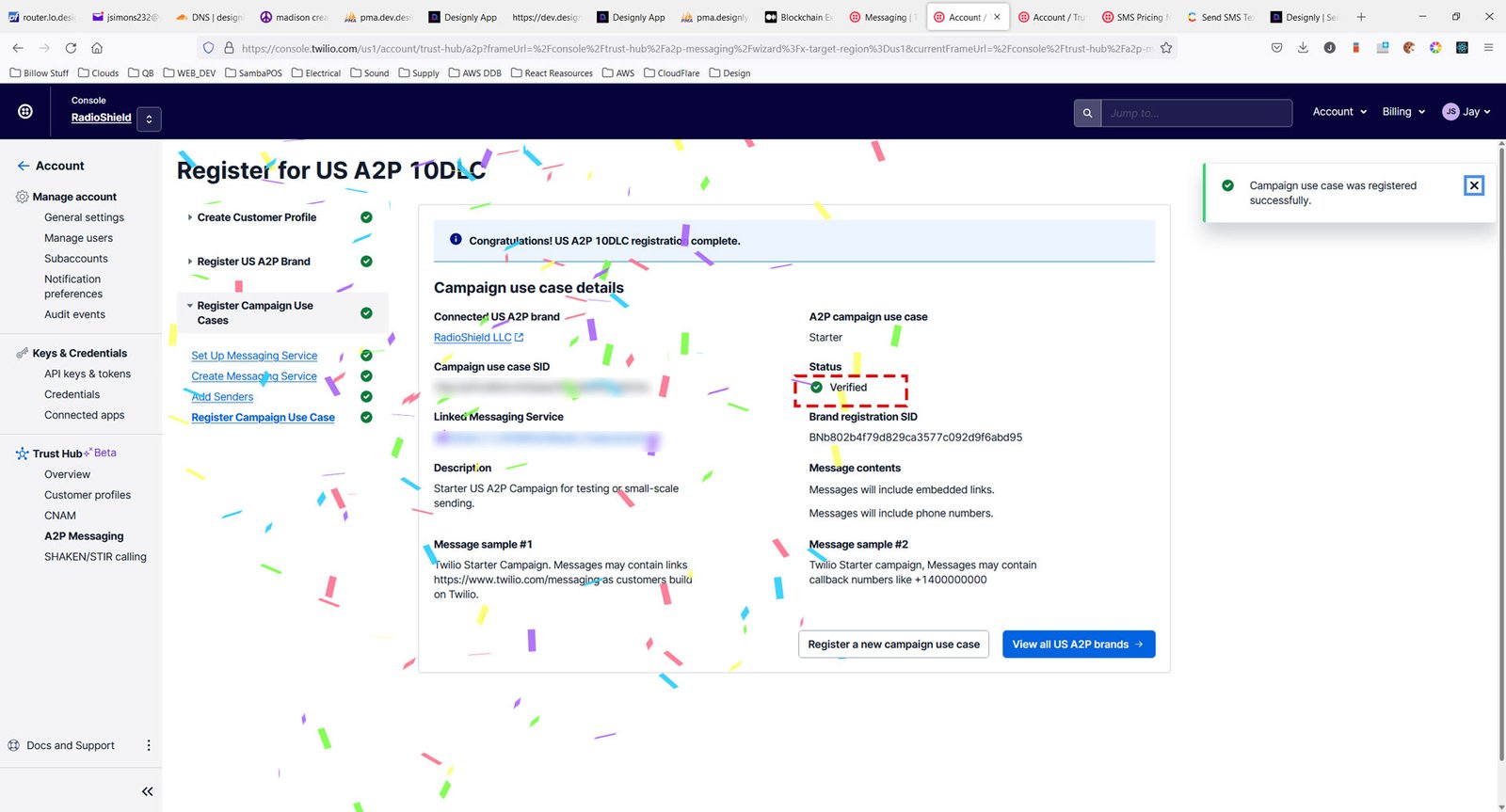The width and height of the screenshot is (1506, 812).
Task: Click the Jump to search field
Action: point(1196,113)
